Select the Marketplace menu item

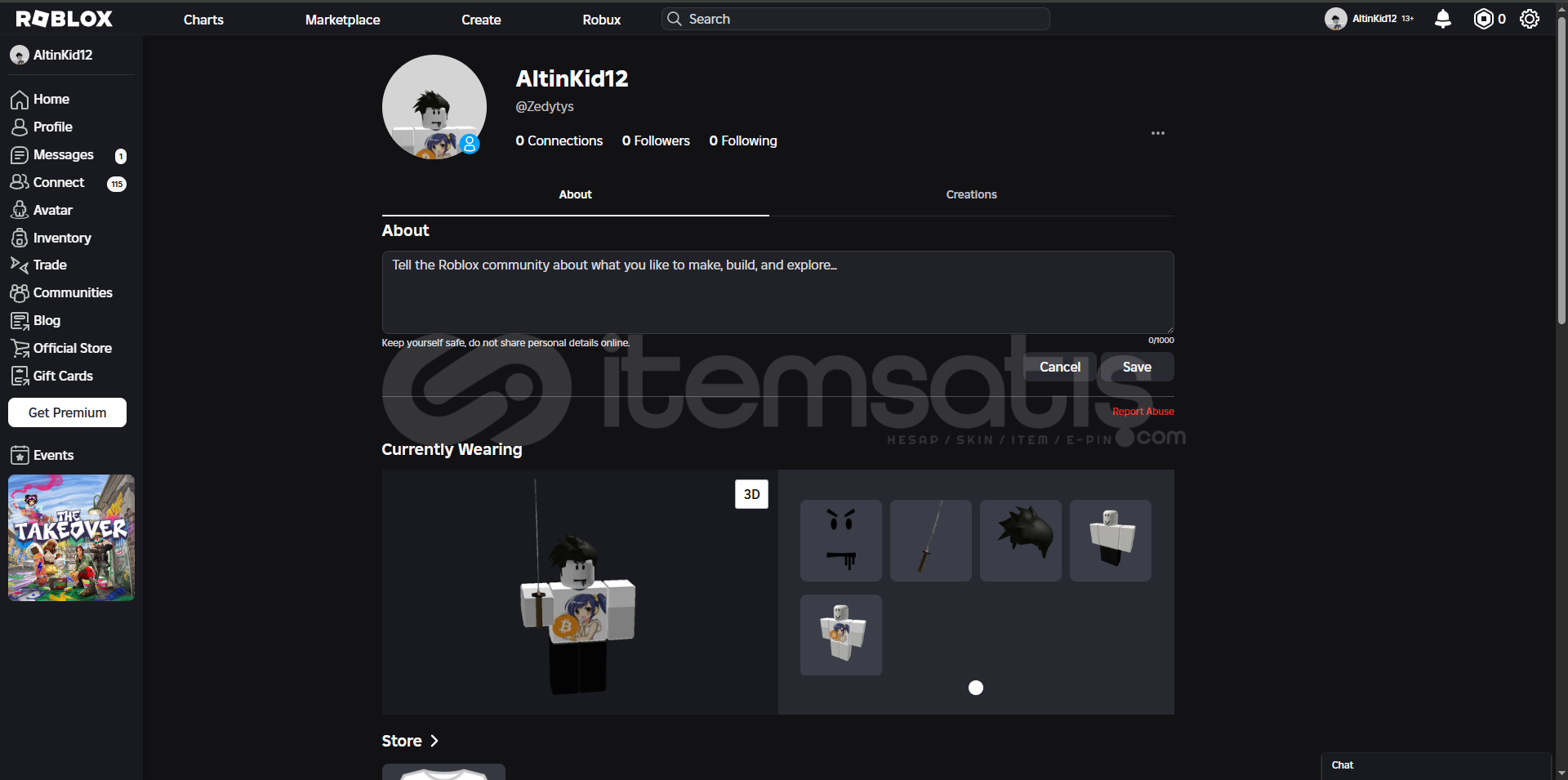point(343,20)
